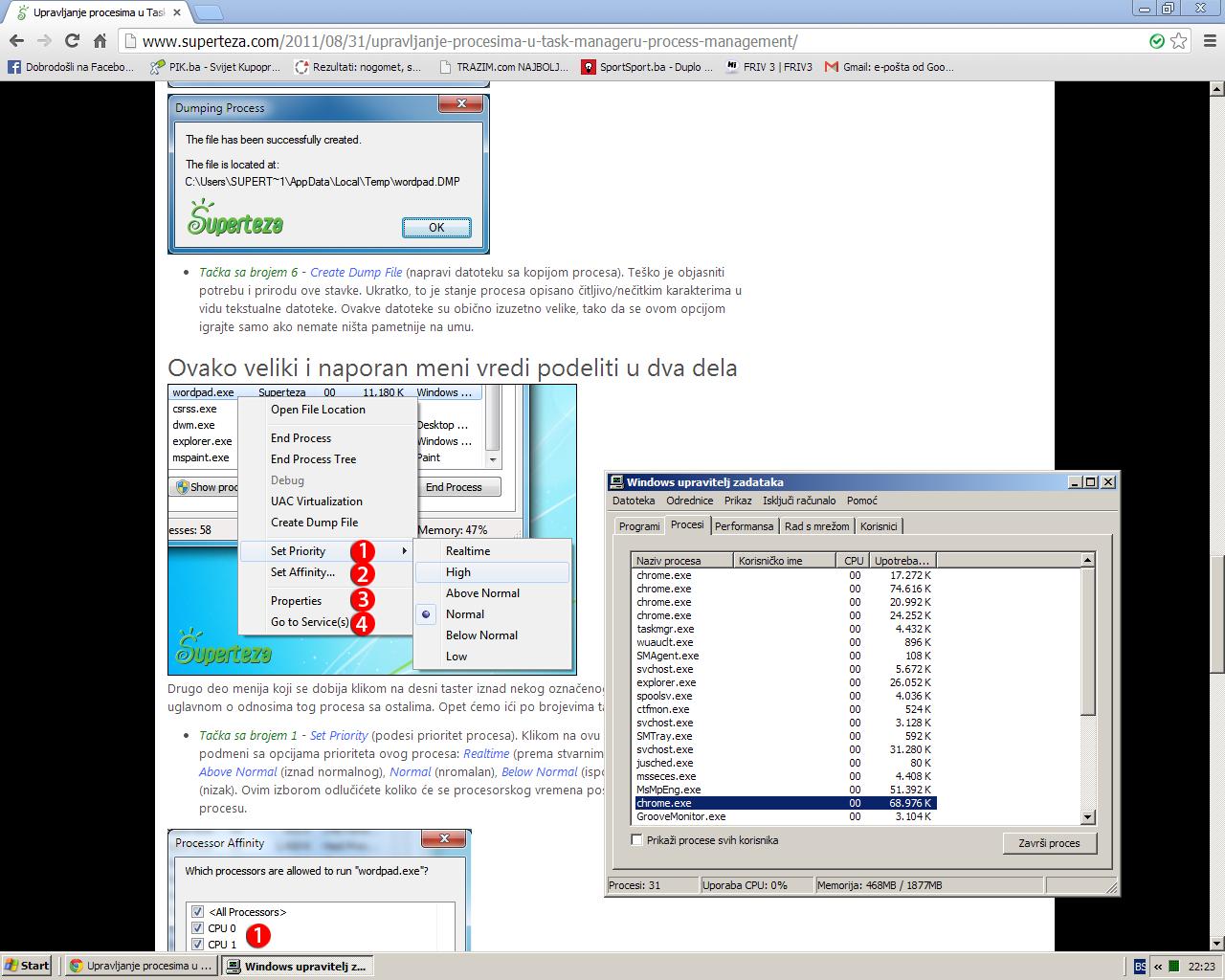Sort processes by CPU column
Viewport: 1225px width, 980px height.
pyautogui.click(x=854, y=561)
